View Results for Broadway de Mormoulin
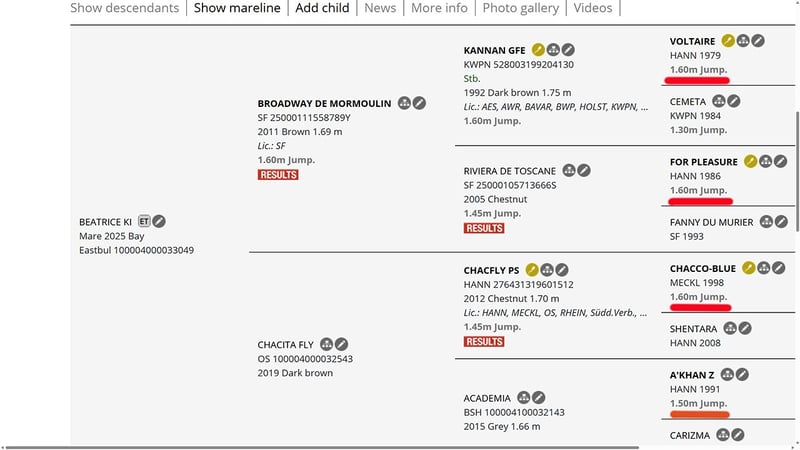Image resolution: width=800 pixels, height=450 pixels. coord(278,175)
